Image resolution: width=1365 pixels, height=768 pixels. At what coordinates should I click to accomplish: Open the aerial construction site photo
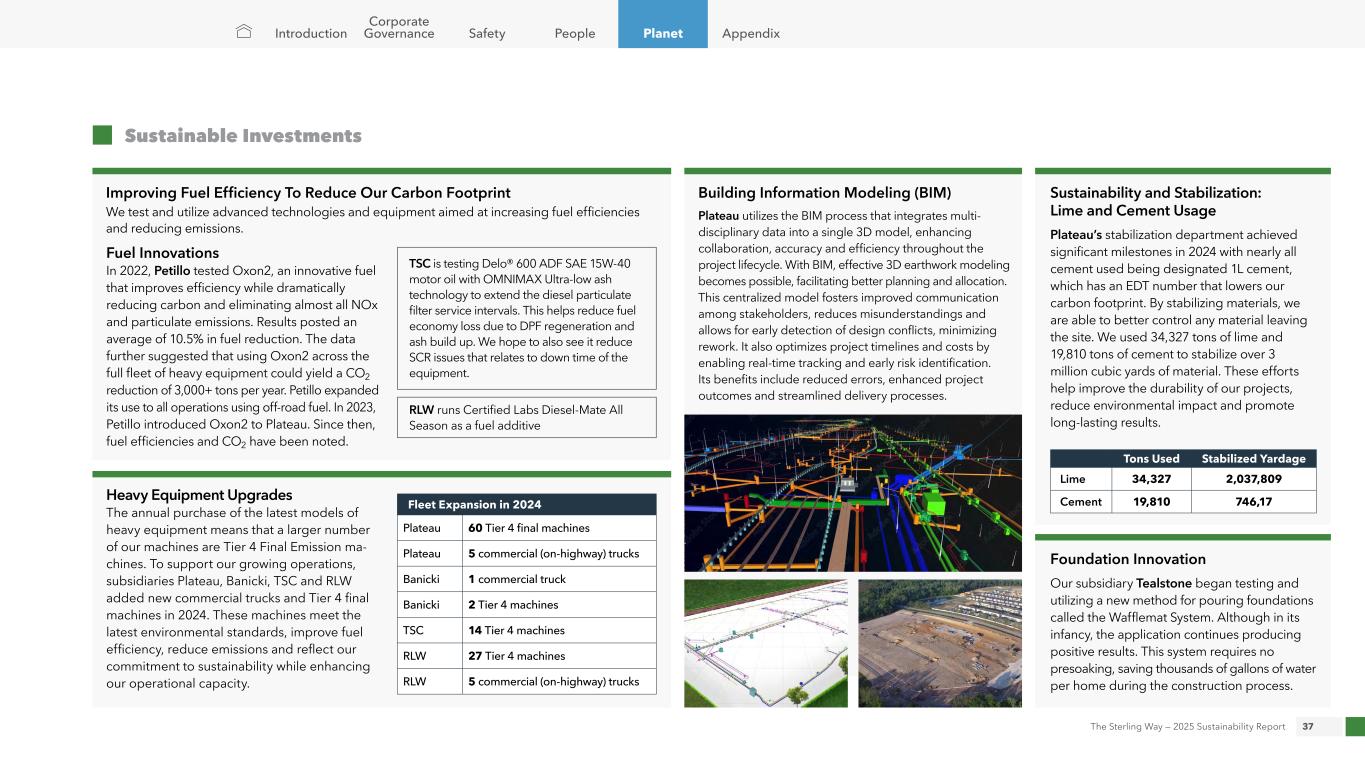(x=939, y=643)
